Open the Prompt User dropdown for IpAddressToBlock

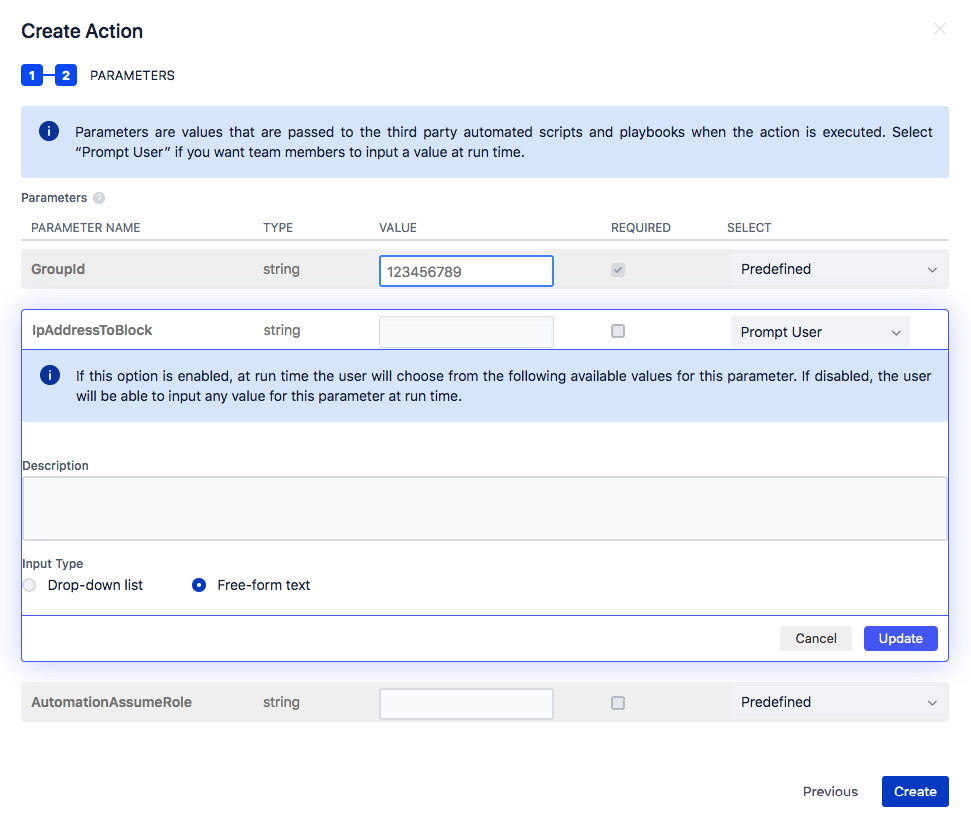pyautogui.click(x=819, y=330)
